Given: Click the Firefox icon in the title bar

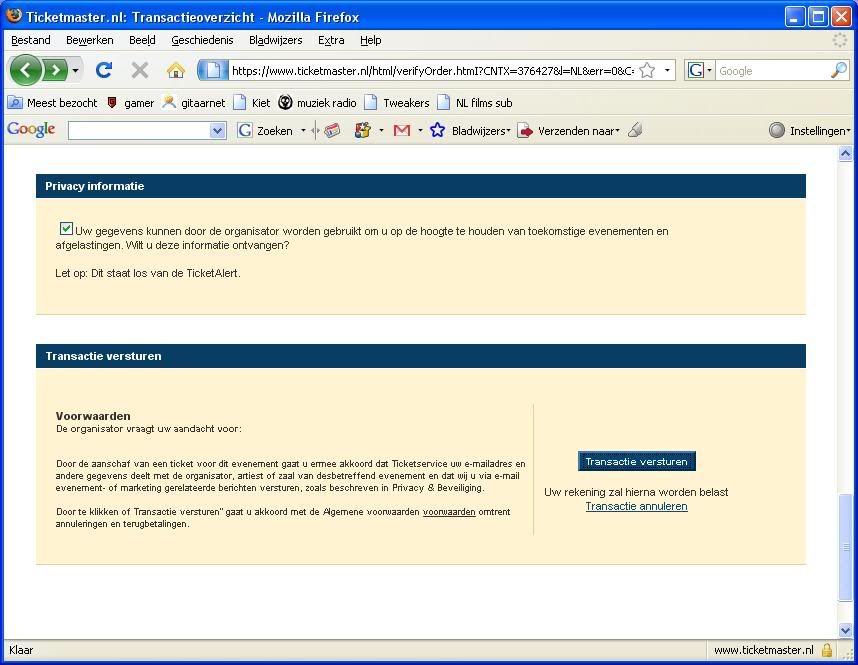Looking at the screenshot, I should coord(14,16).
